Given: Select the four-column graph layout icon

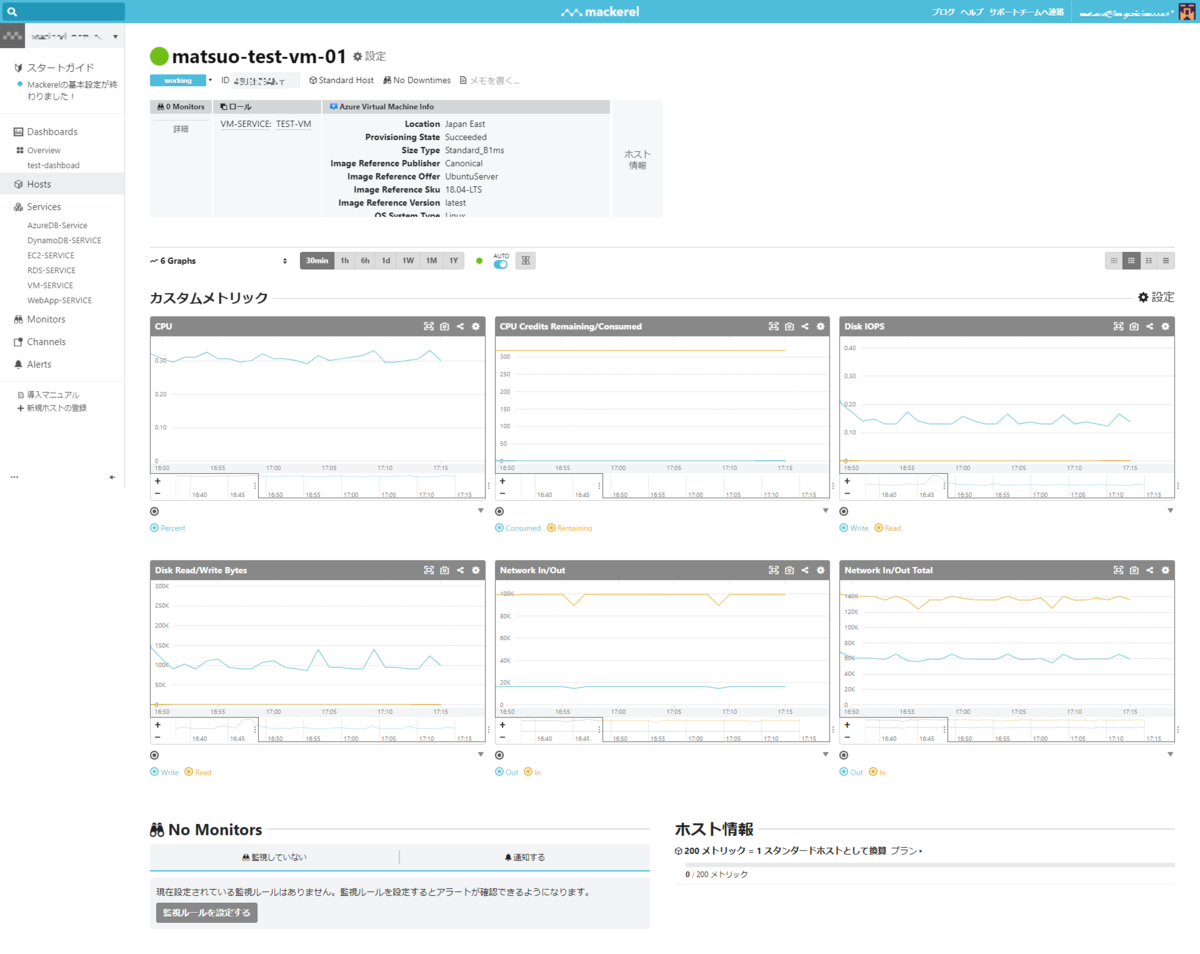Looking at the screenshot, I should click(1114, 261).
